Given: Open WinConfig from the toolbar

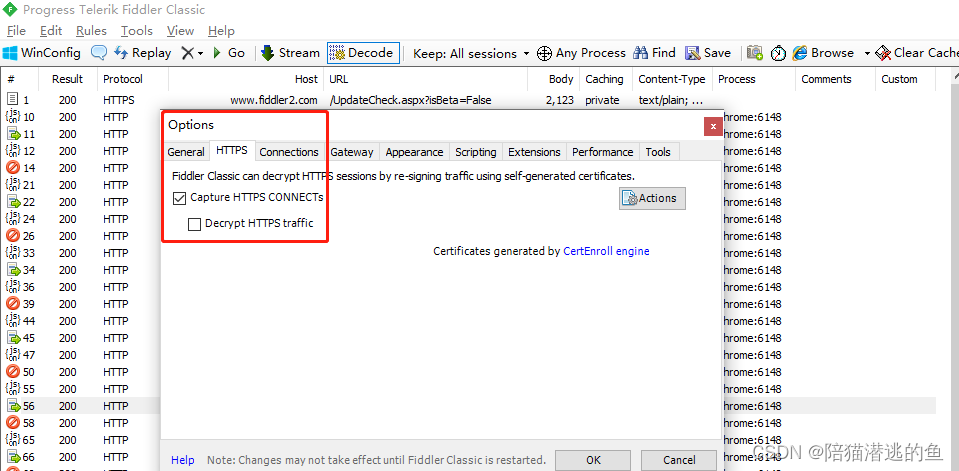Looking at the screenshot, I should tap(42, 53).
